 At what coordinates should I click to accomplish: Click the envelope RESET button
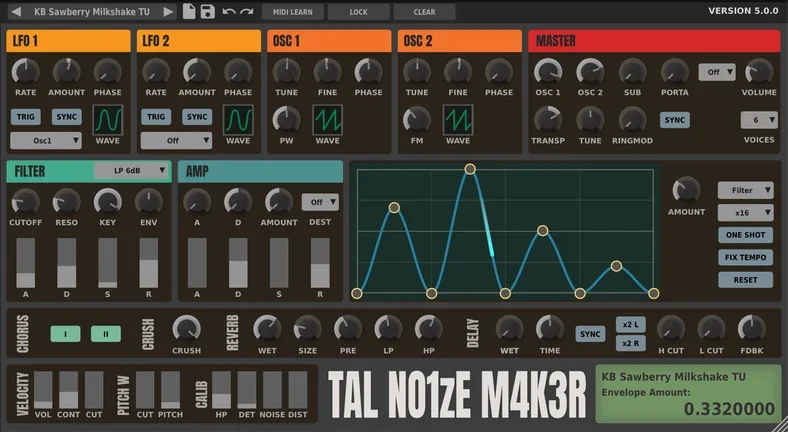745,280
